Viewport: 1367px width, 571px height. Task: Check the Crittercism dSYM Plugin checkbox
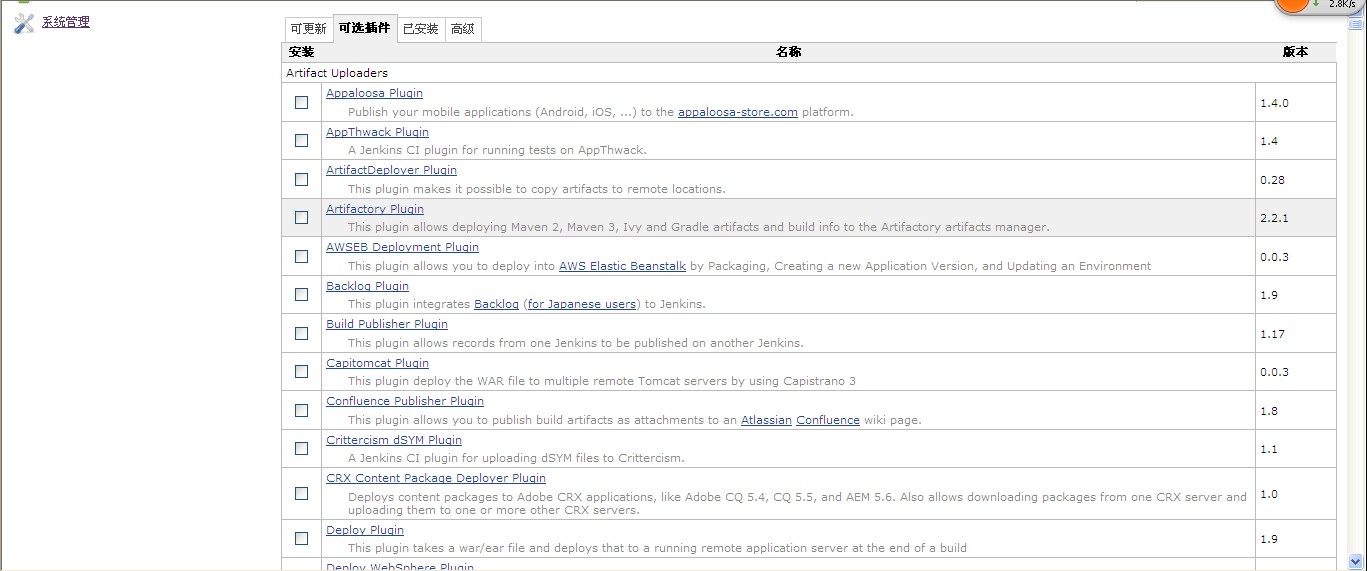[302, 448]
